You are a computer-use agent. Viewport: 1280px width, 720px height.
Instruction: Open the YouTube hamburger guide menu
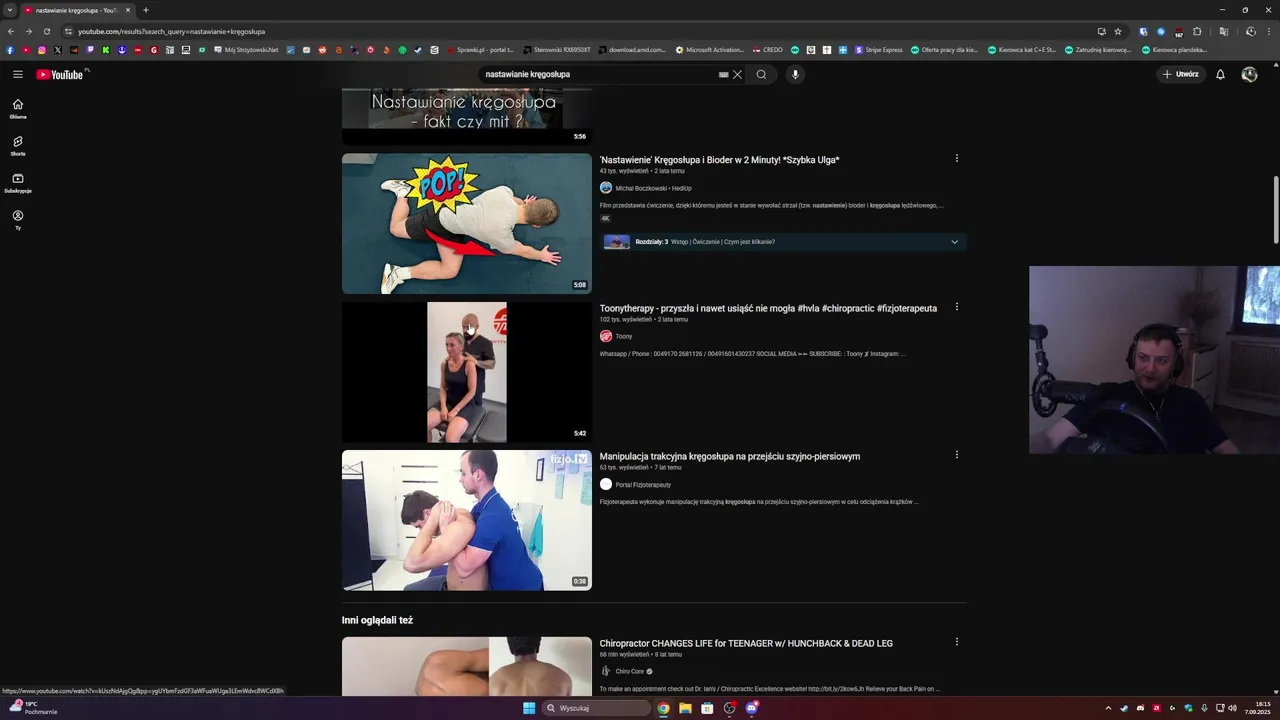click(18, 74)
